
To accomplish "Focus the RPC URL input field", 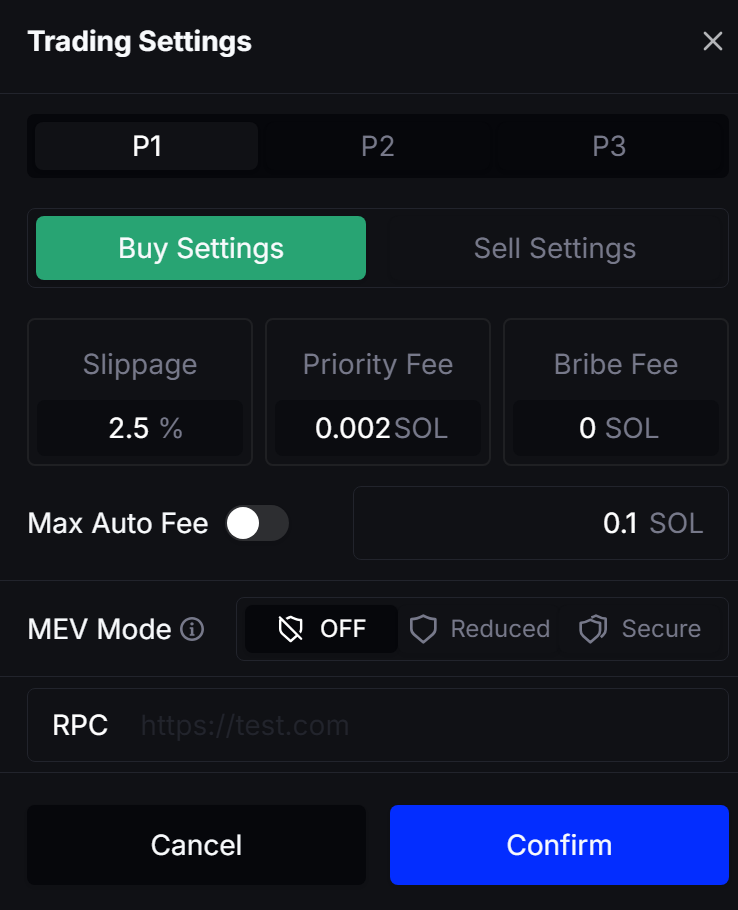I will point(420,725).
